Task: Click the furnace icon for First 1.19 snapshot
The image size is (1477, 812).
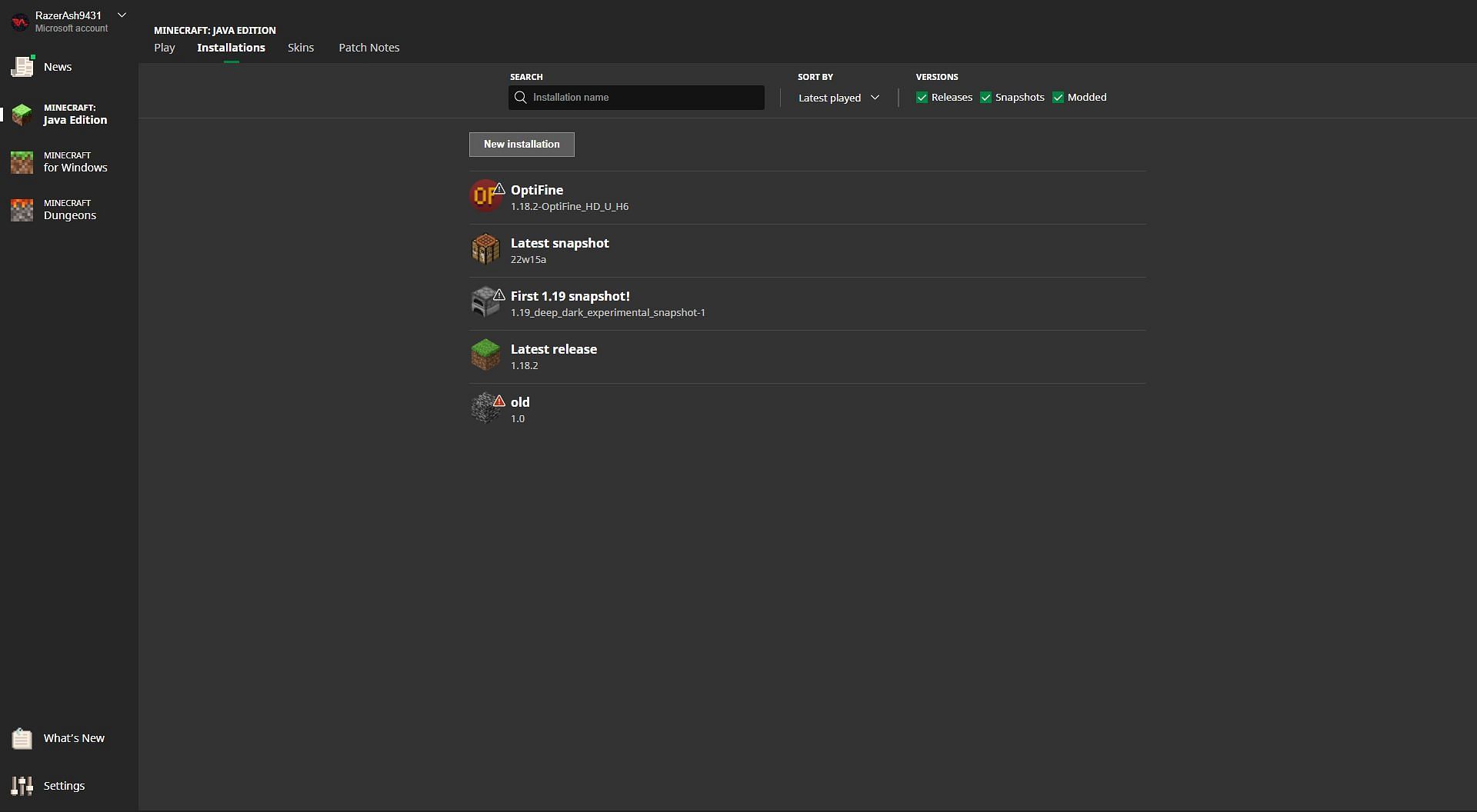Action: pos(484,302)
